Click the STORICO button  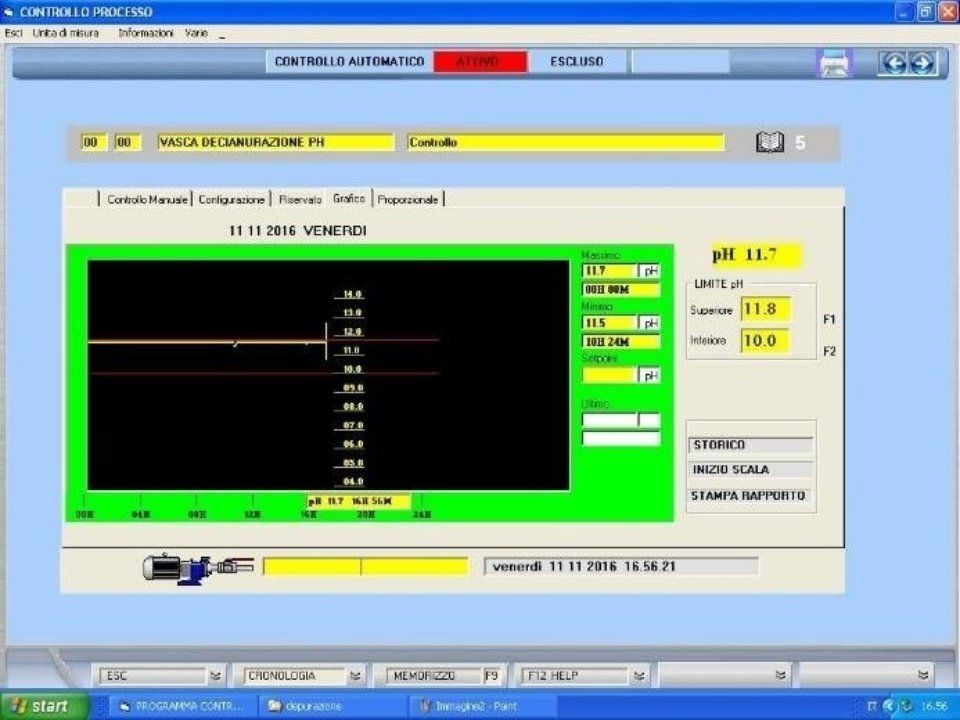coord(751,445)
